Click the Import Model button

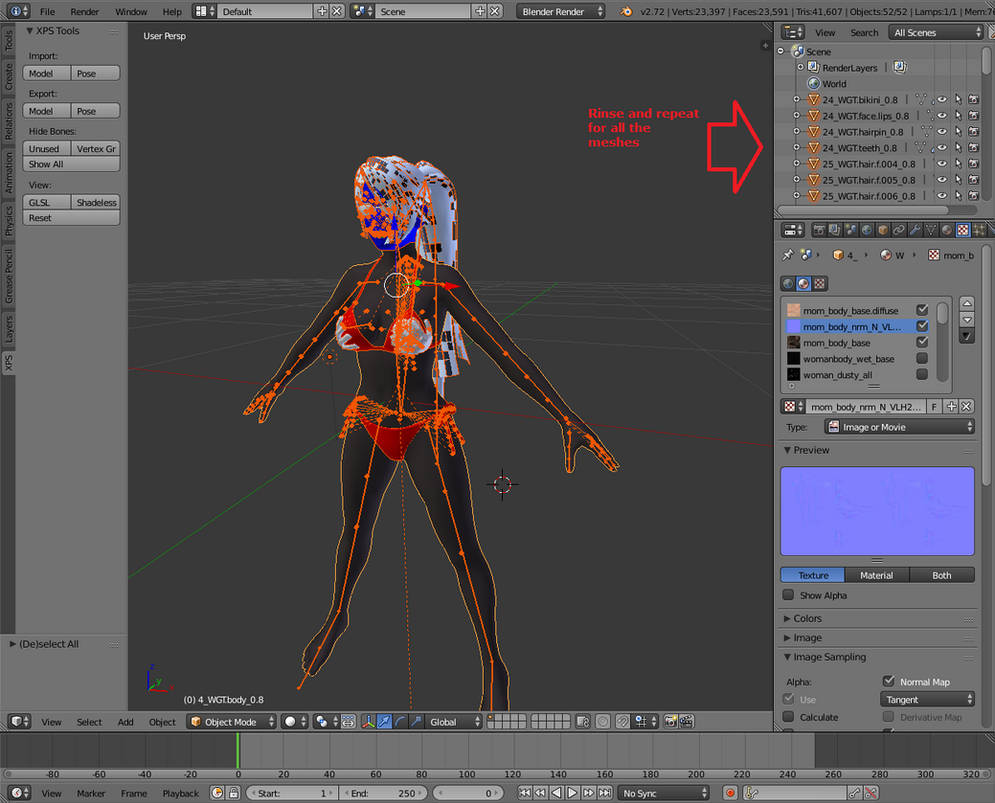pyautogui.click(x=46, y=73)
